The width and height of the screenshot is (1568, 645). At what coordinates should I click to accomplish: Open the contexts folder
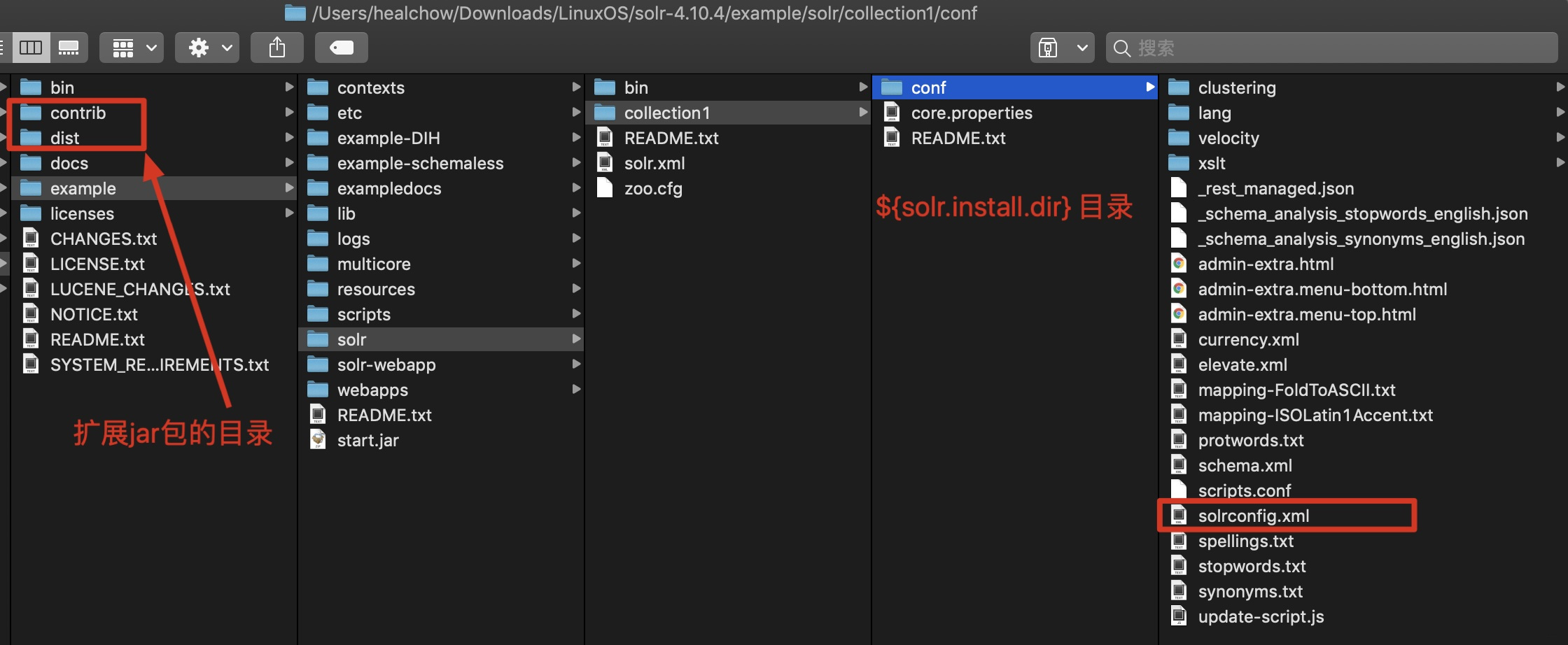pos(441,87)
